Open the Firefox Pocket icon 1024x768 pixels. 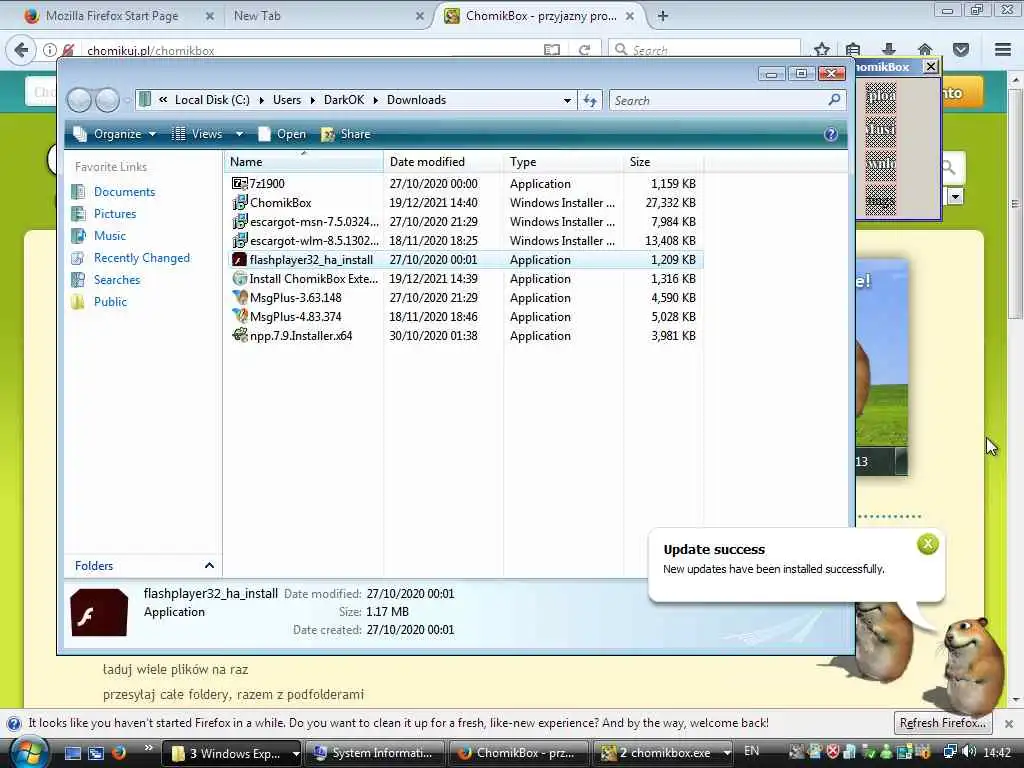960,50
